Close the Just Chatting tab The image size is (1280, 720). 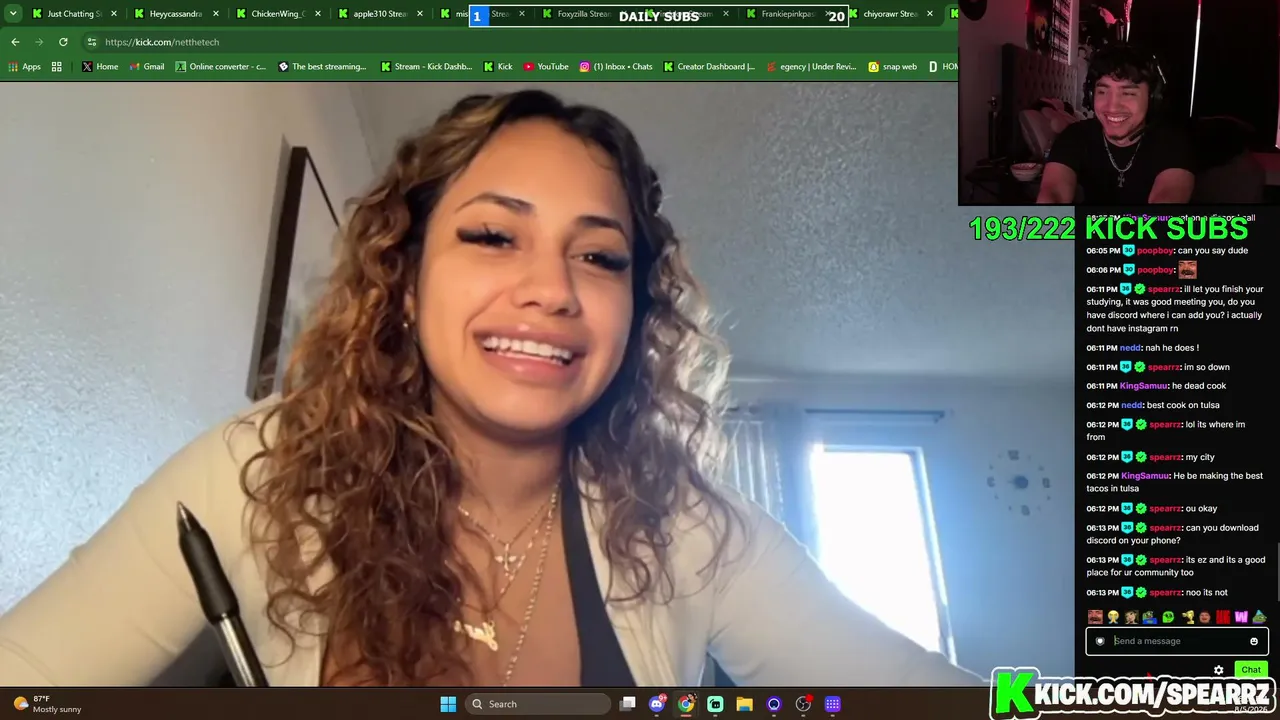[114, 14]
